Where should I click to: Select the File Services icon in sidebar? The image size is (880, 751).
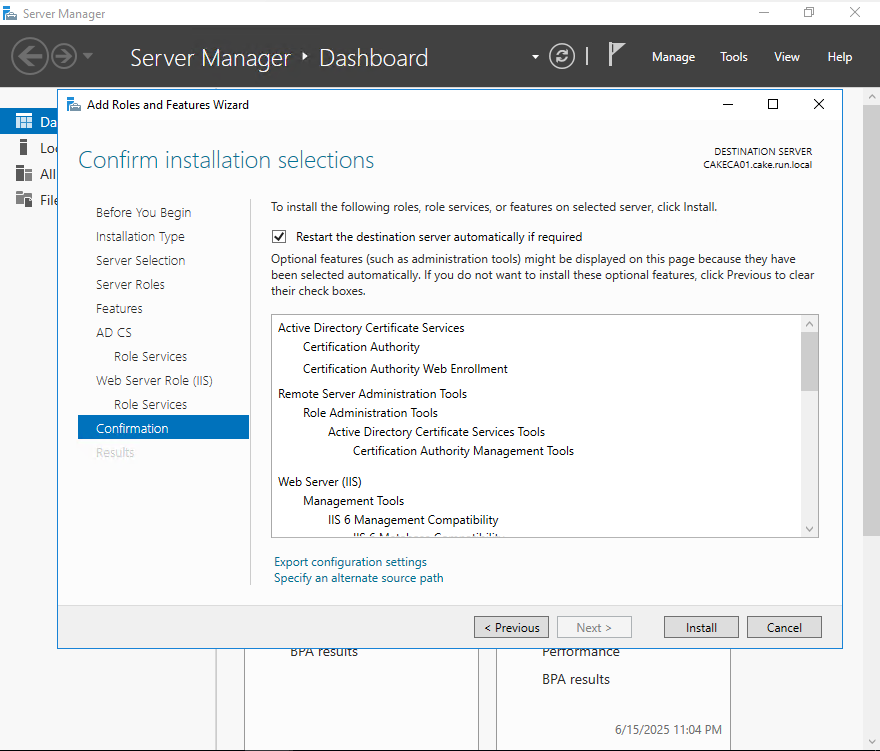tap(24, 199)
